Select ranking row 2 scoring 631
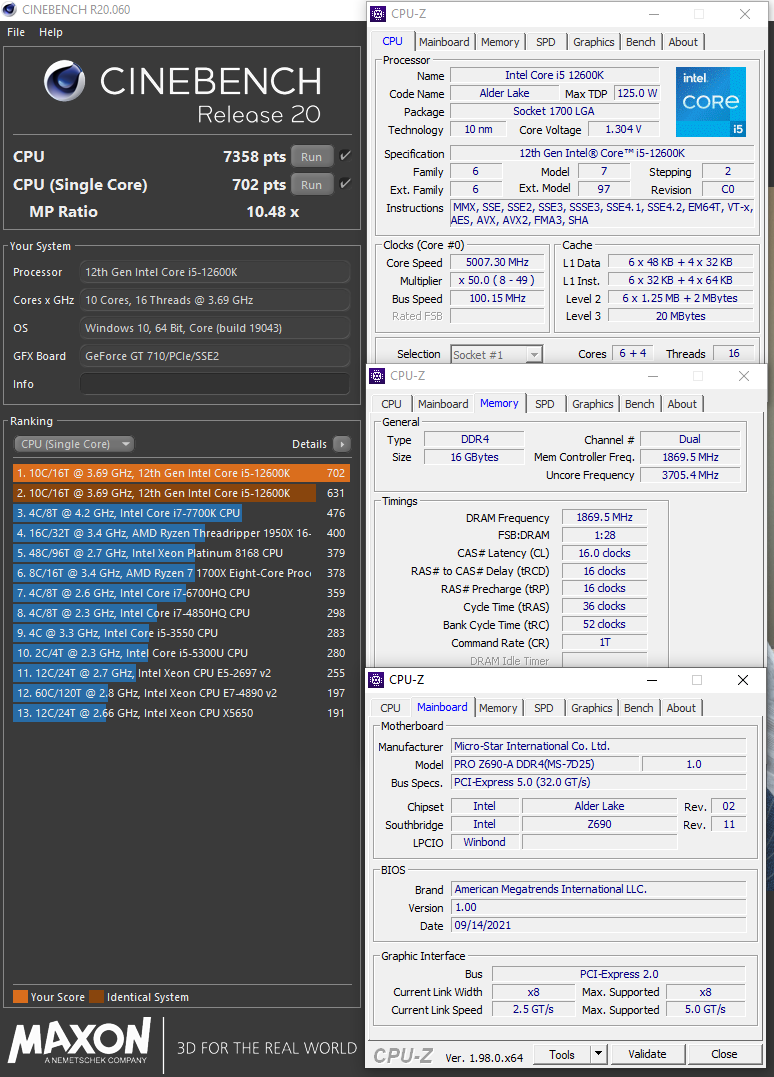The height and width of the screenshot is (1077, 774). [x=181, y=492]
